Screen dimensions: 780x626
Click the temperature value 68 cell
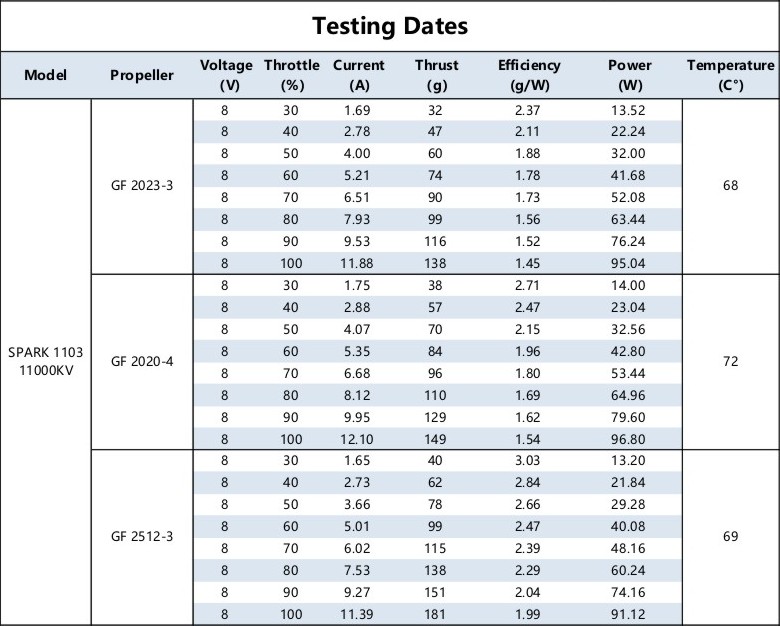pos(730,185)
